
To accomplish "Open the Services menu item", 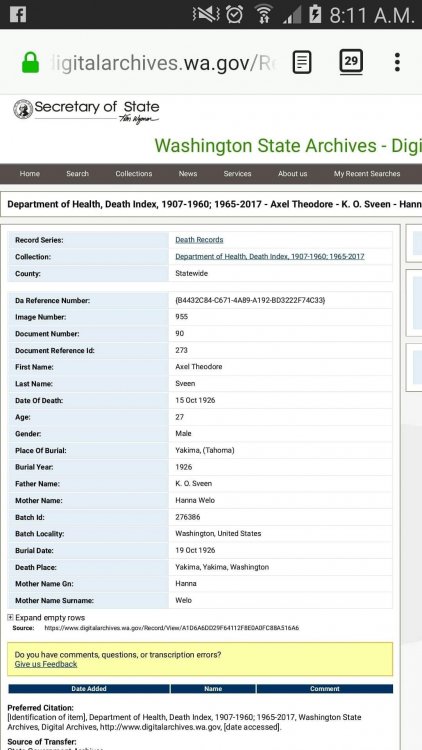I will click(x=237, y=174).
